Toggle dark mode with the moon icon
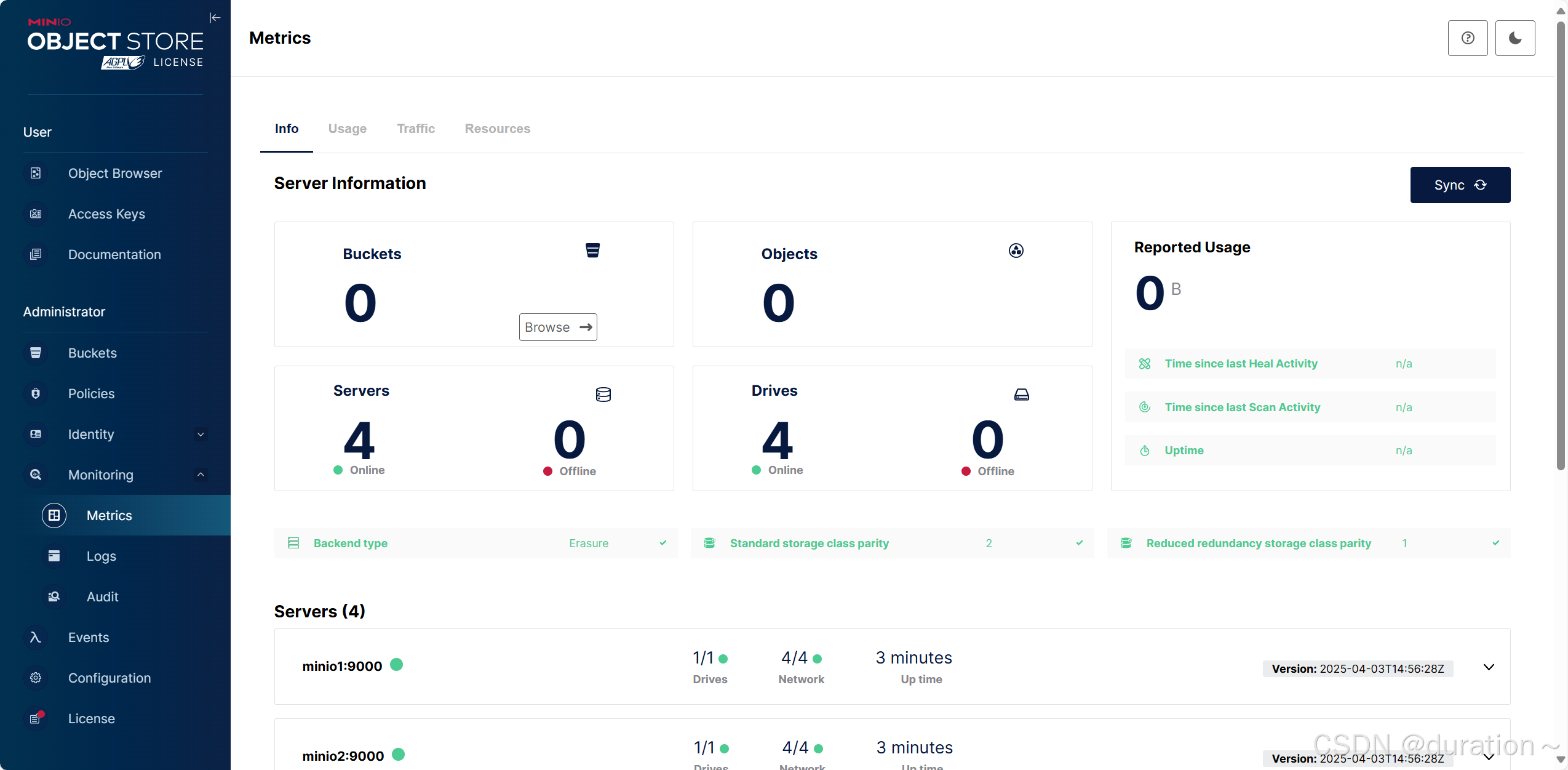 pyautogui.click(x=1514, y=38)
